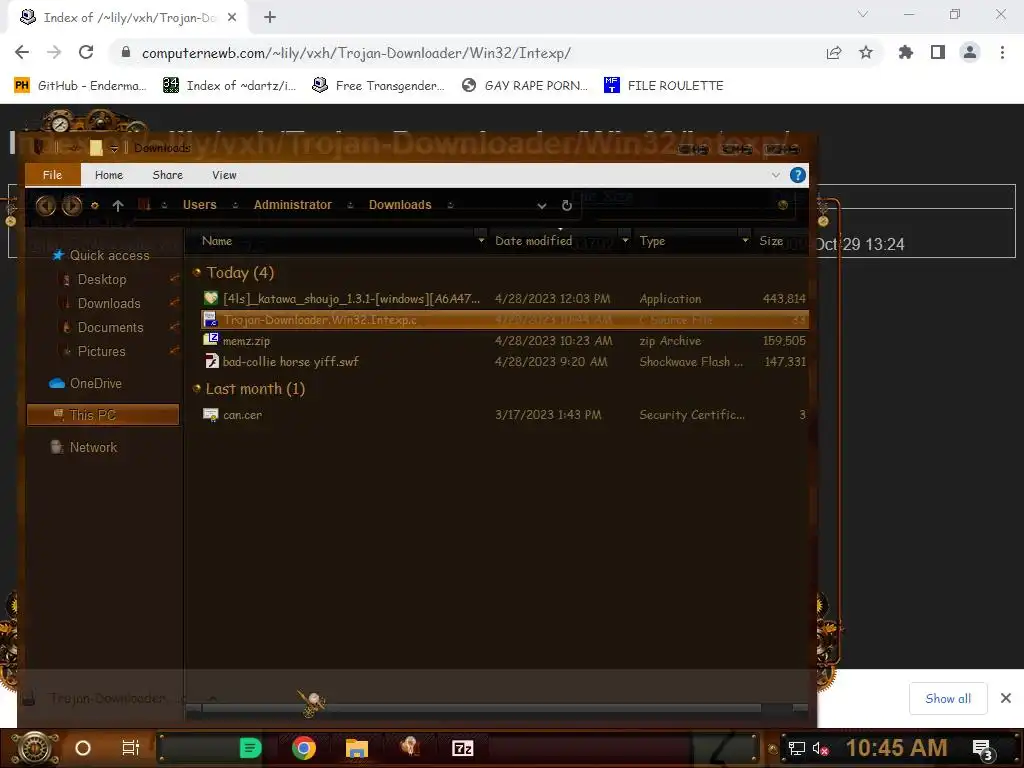The height and width of the screenshot is (768, 1024).
Task: Go forward in File Explorer
Action: [x=72, y=205]
